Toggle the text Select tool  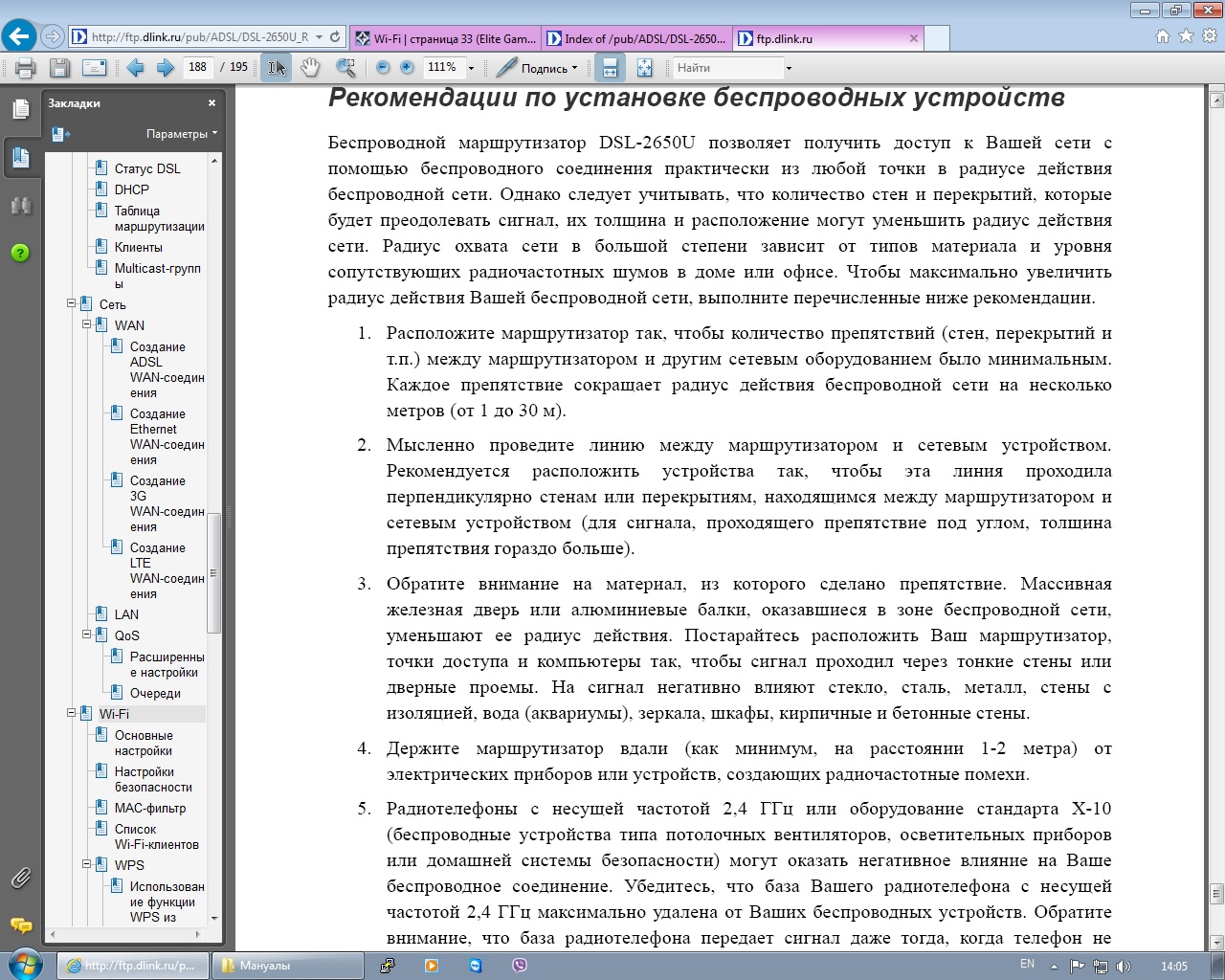(x=276, y=68)
